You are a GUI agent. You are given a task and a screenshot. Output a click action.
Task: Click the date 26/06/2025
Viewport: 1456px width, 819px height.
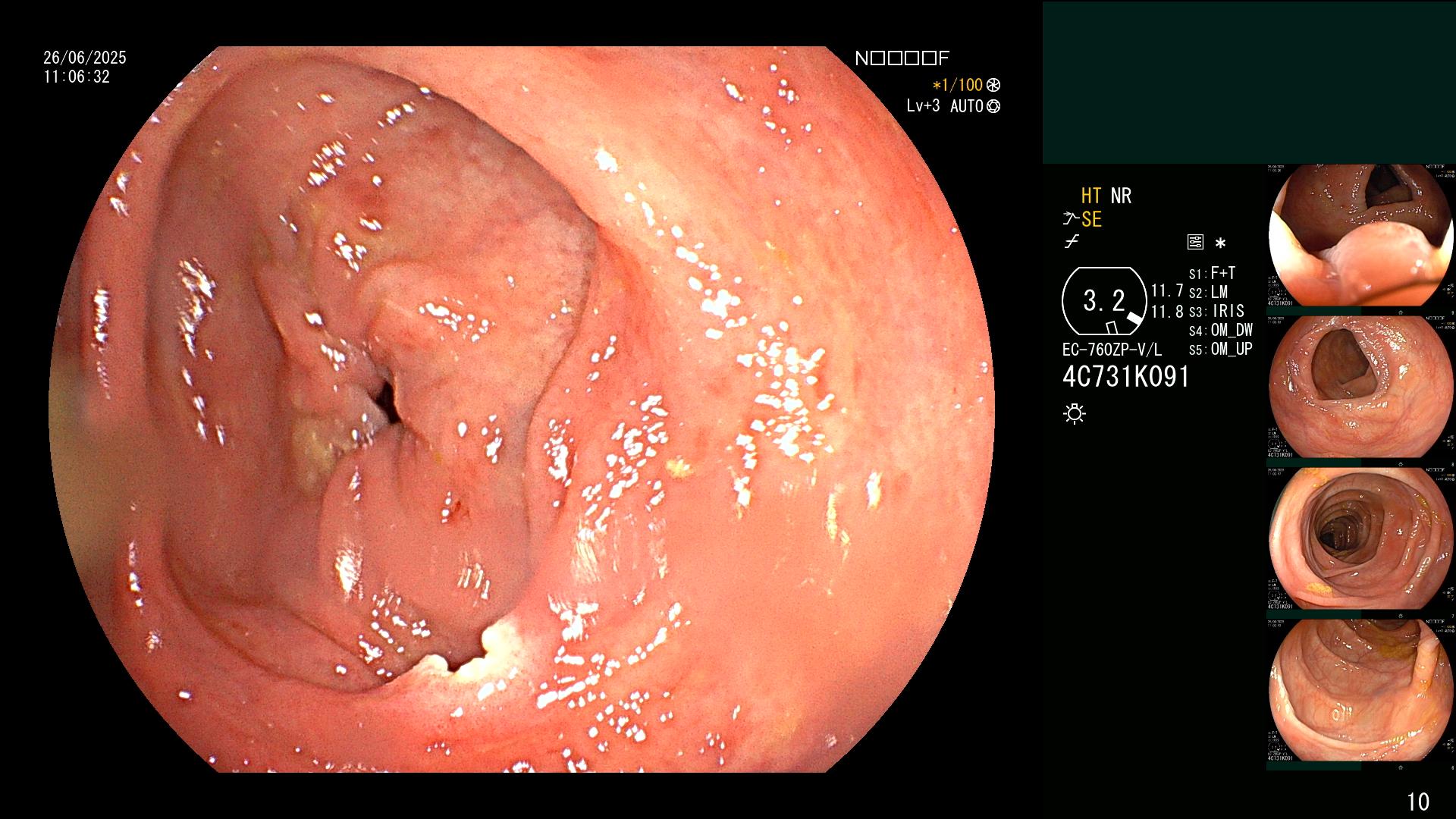pyautogui.click(x=85, y=58)
